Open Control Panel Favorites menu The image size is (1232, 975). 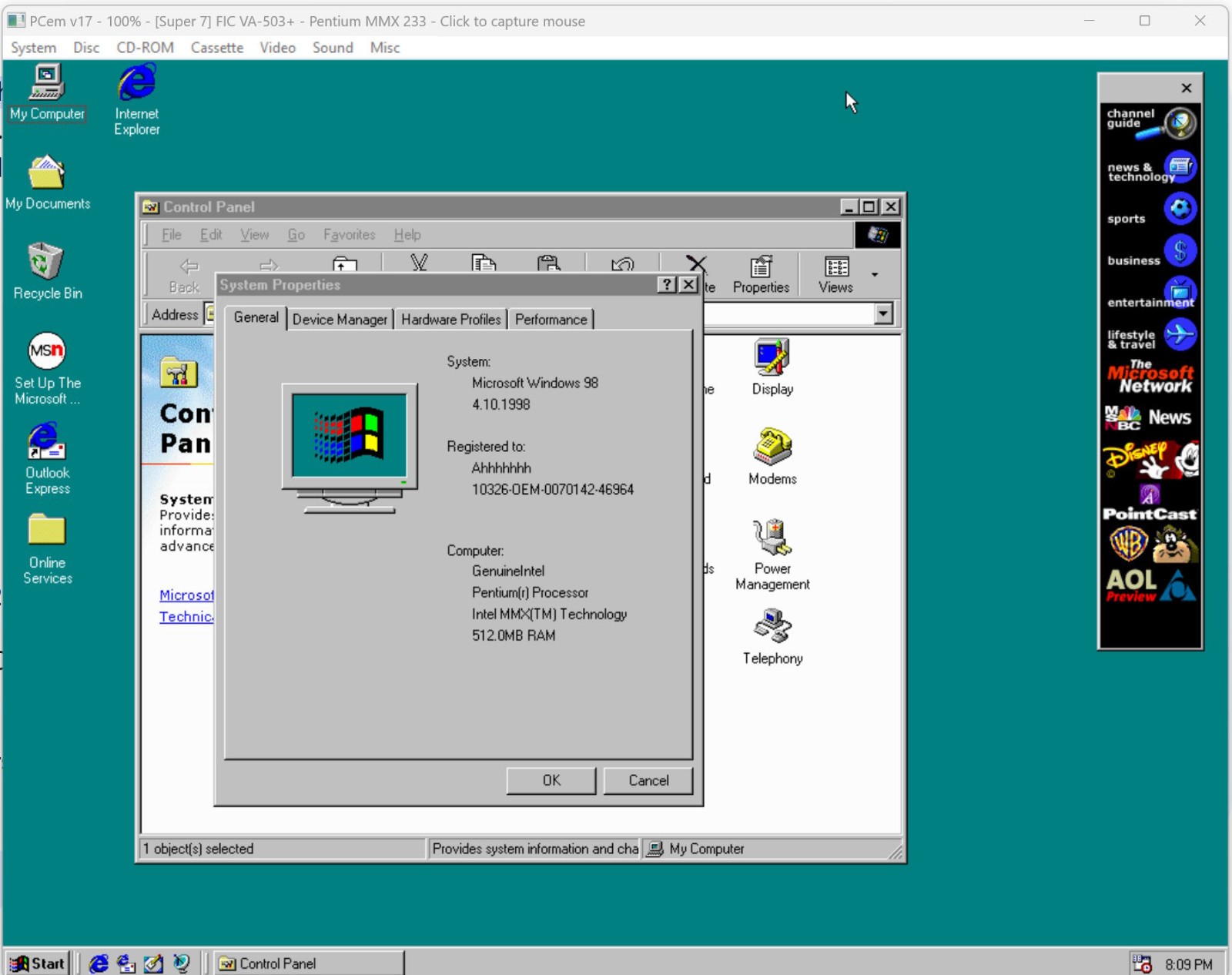click(x=349, y=235)
